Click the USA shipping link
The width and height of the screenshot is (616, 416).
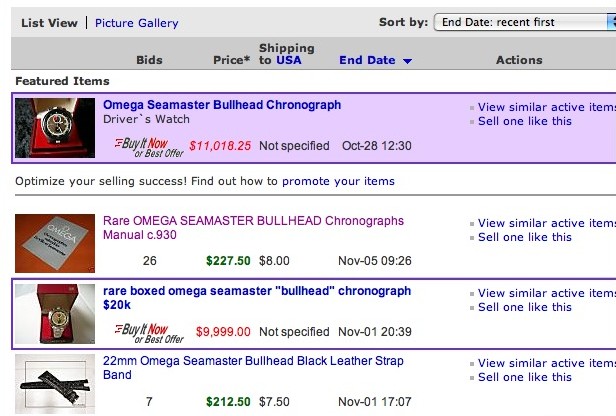pos(289,60)
